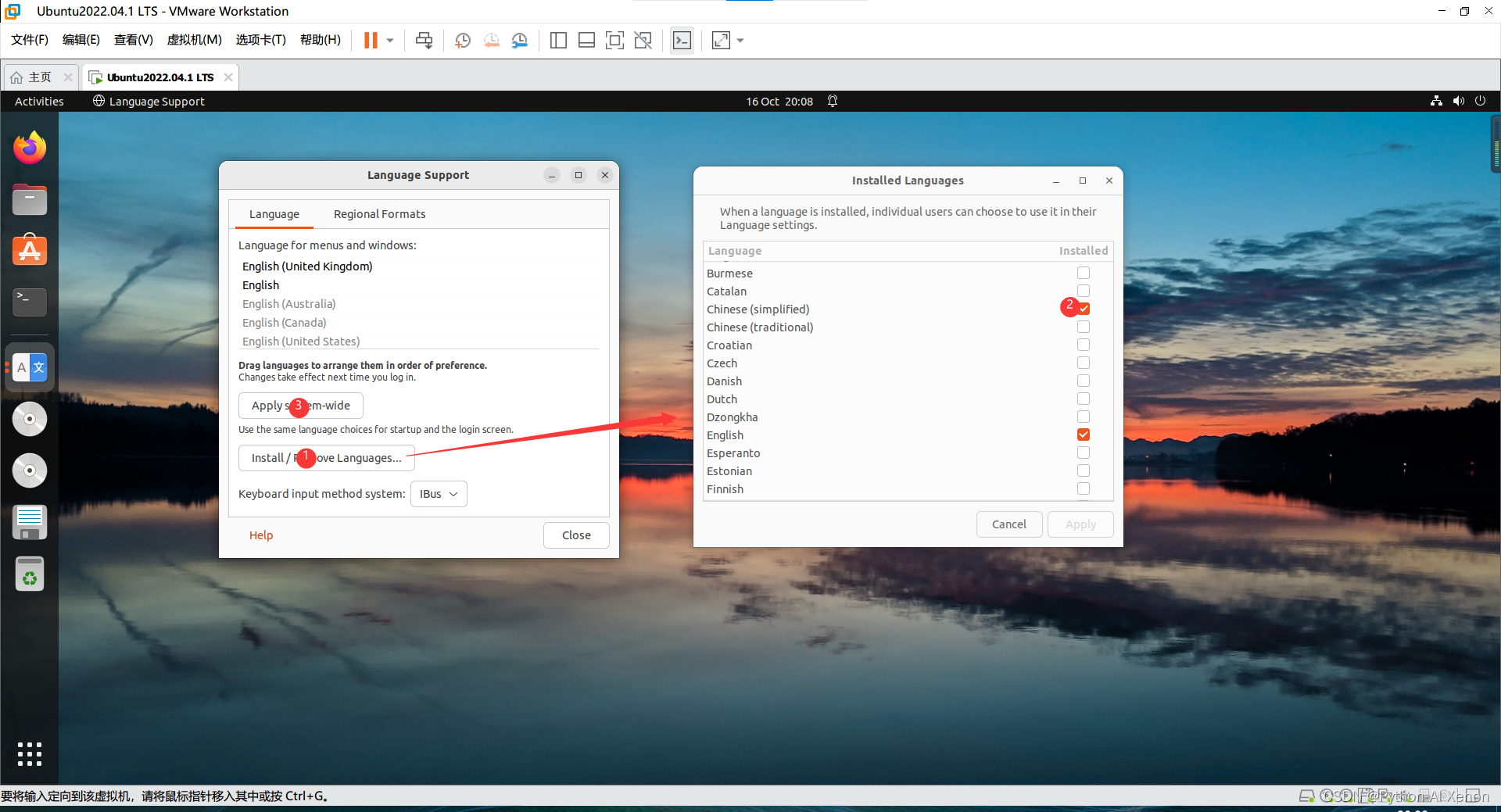1501x812 pixels.
Task: Open the first disc drive icon in dock
Action: pos(30,419)
